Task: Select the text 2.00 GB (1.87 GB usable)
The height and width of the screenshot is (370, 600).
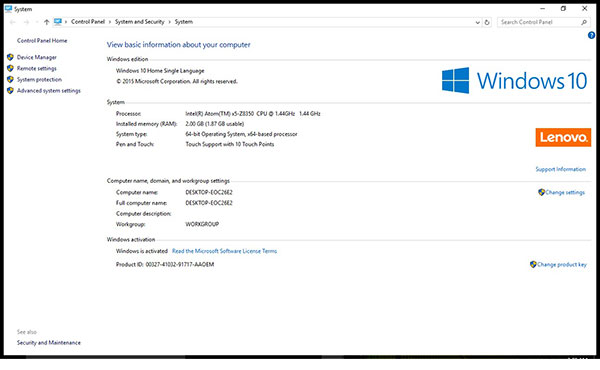Action: pyautogui.click(x=215, y=124)
